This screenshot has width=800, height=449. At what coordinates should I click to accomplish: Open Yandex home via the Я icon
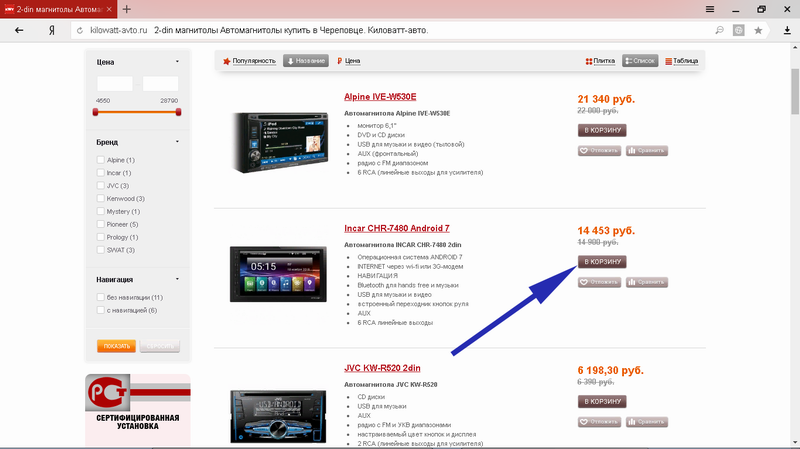click(52, 30)
